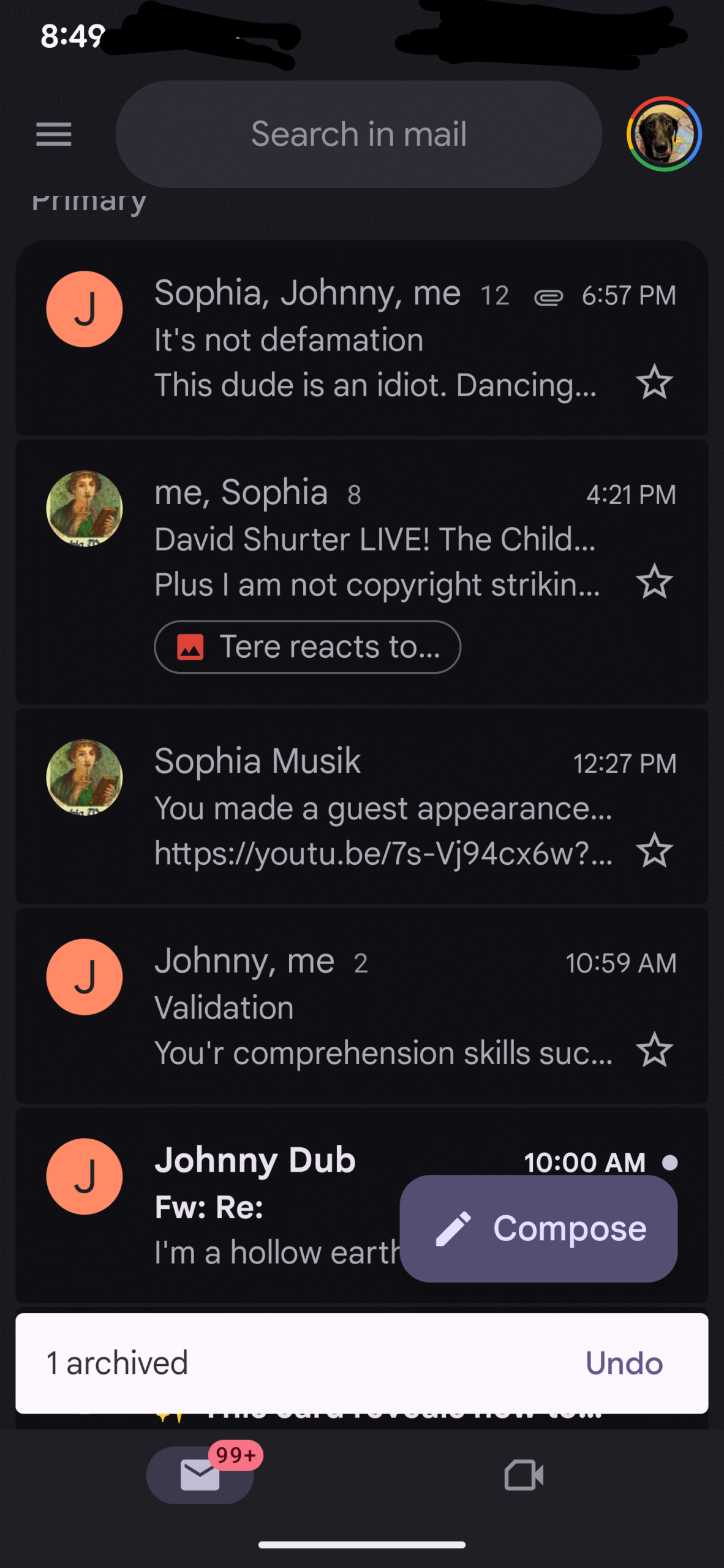Viewport: 724px width, 1568px height.
Task: Click the Compose button
Action: pyautogui.click(x=538, y=1228)
